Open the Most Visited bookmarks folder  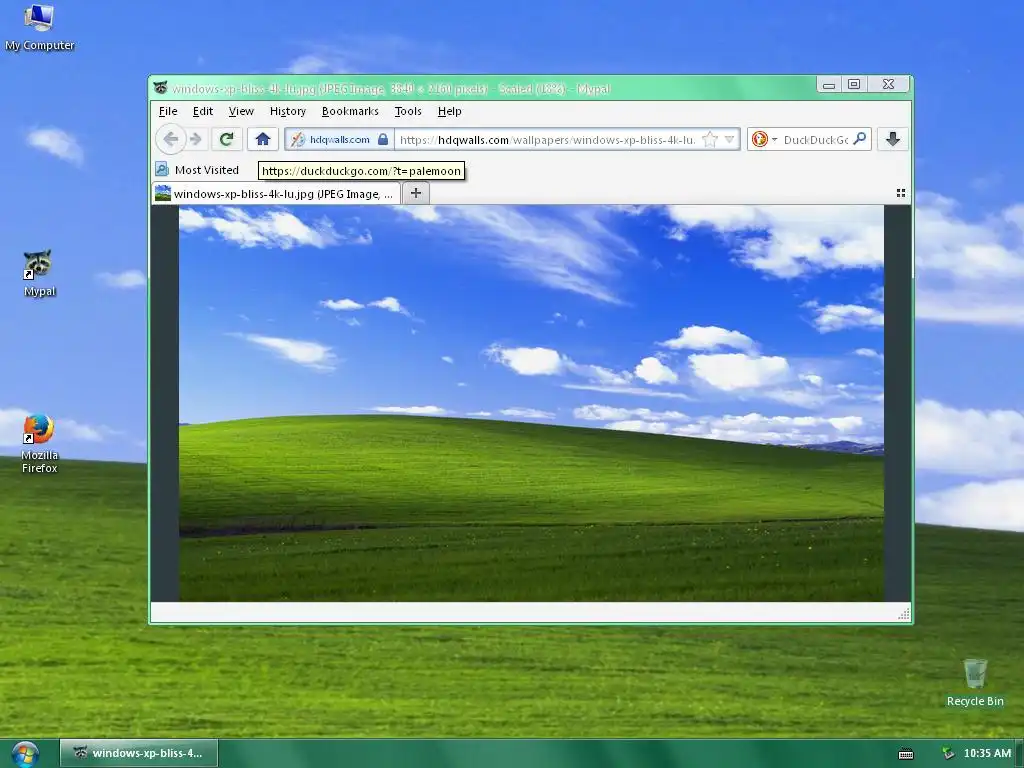point(197,170)
